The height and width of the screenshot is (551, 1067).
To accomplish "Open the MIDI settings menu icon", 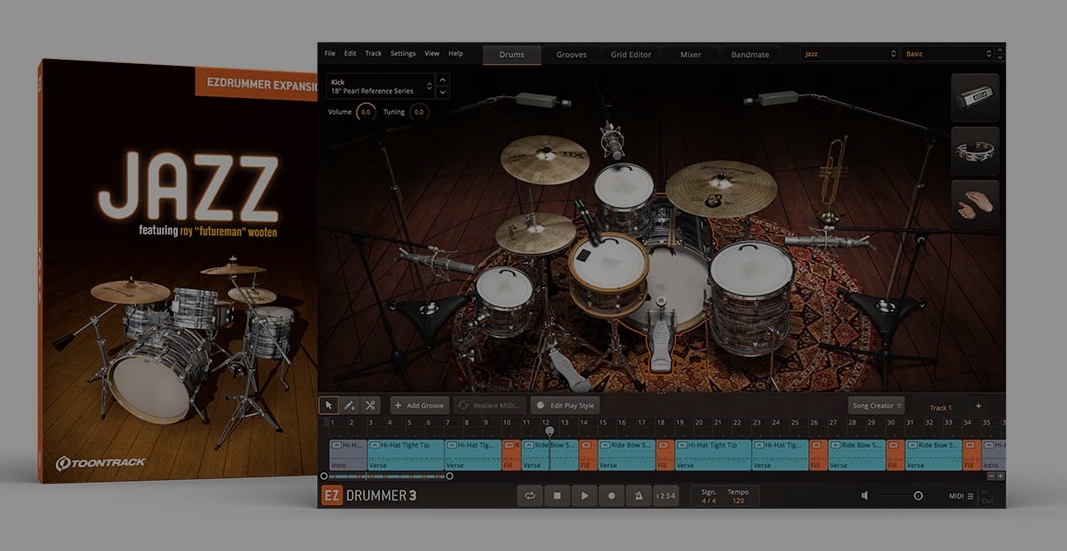I will coord(970,496).
